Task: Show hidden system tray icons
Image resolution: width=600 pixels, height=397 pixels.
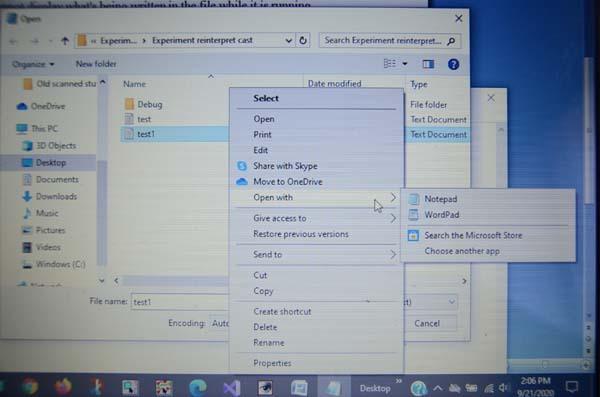Action: [438, 389]
